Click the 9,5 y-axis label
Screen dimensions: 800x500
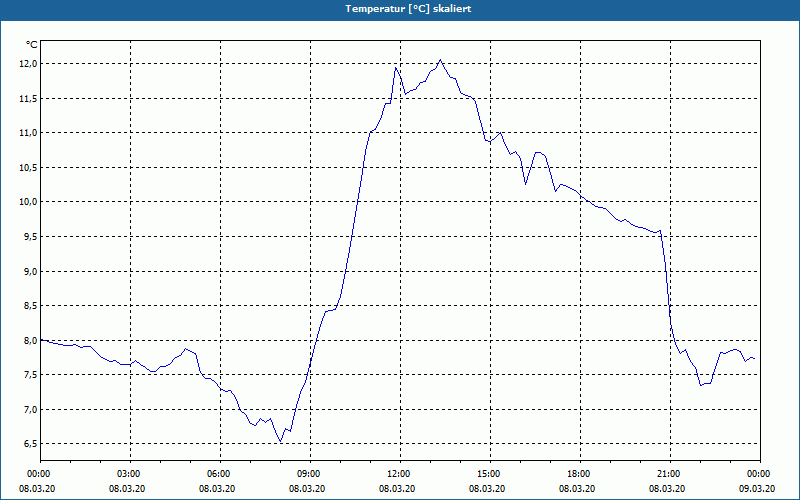pyautogui.click(x=30, y=237)
